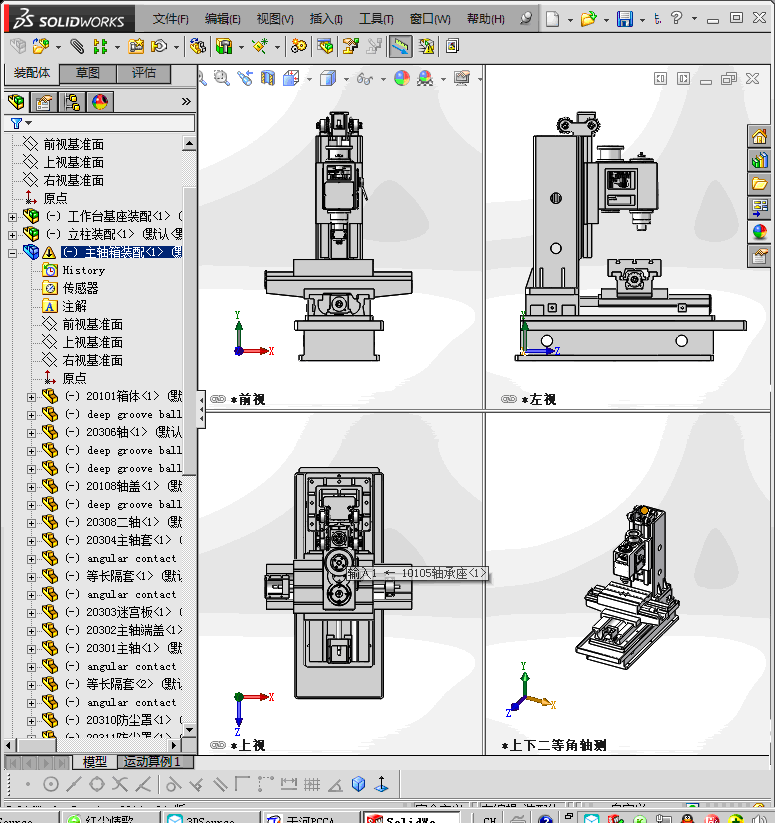
Task: Open the DisplayManager color ball tab
Action: point(100,102)
